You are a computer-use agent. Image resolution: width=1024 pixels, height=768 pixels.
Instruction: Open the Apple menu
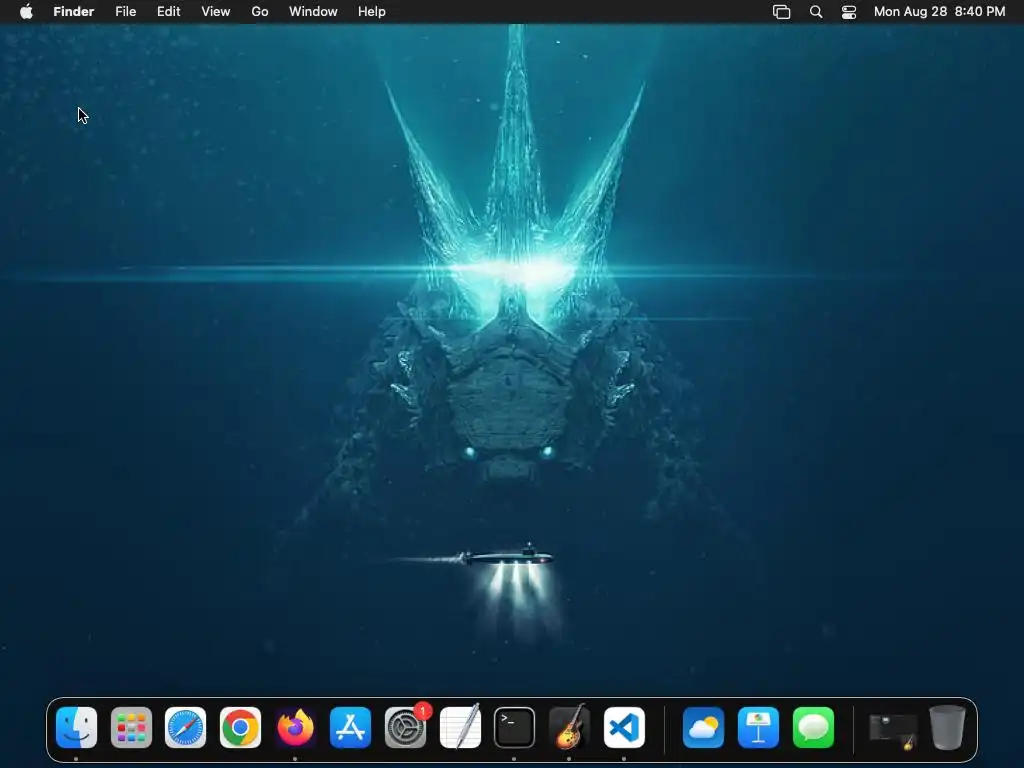(x=26, y=11)
